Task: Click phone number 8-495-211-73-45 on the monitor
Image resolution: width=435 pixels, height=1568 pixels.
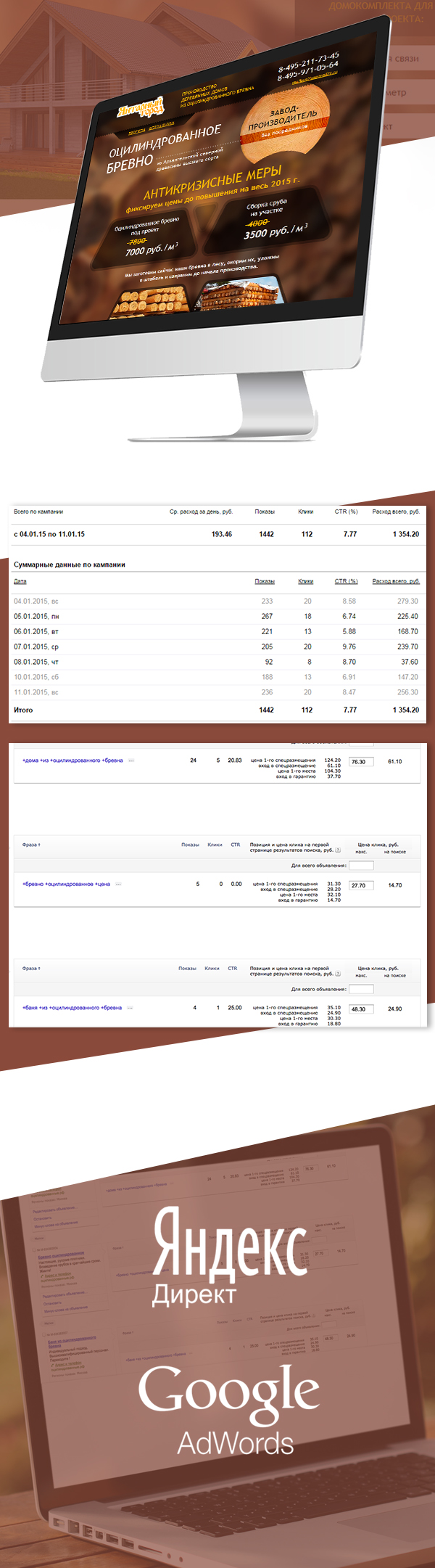Action: pos(308,62)
